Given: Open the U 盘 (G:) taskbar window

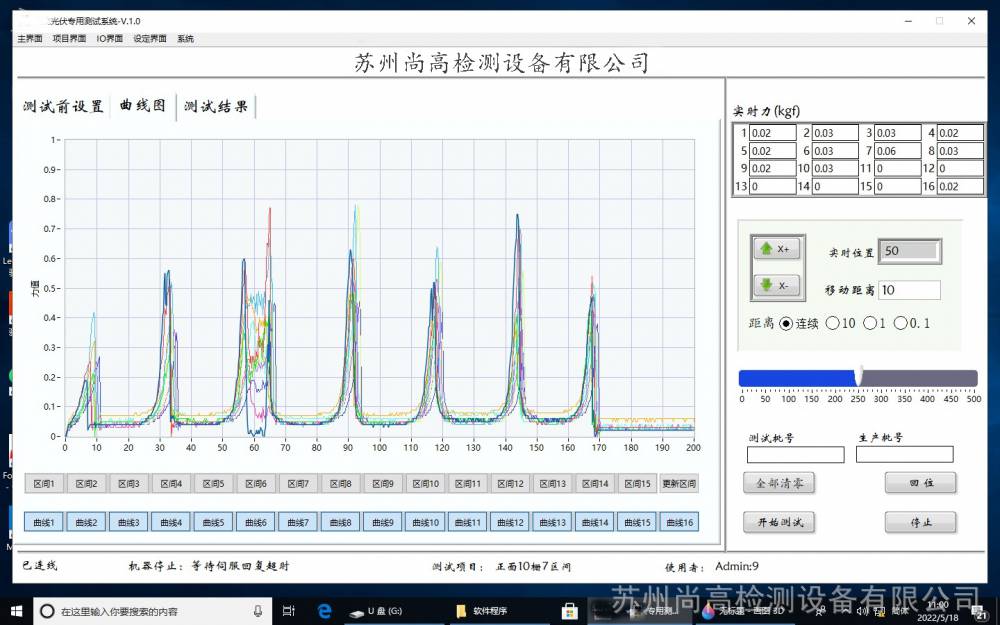Looking at the screenshot, I should (377, 611).
